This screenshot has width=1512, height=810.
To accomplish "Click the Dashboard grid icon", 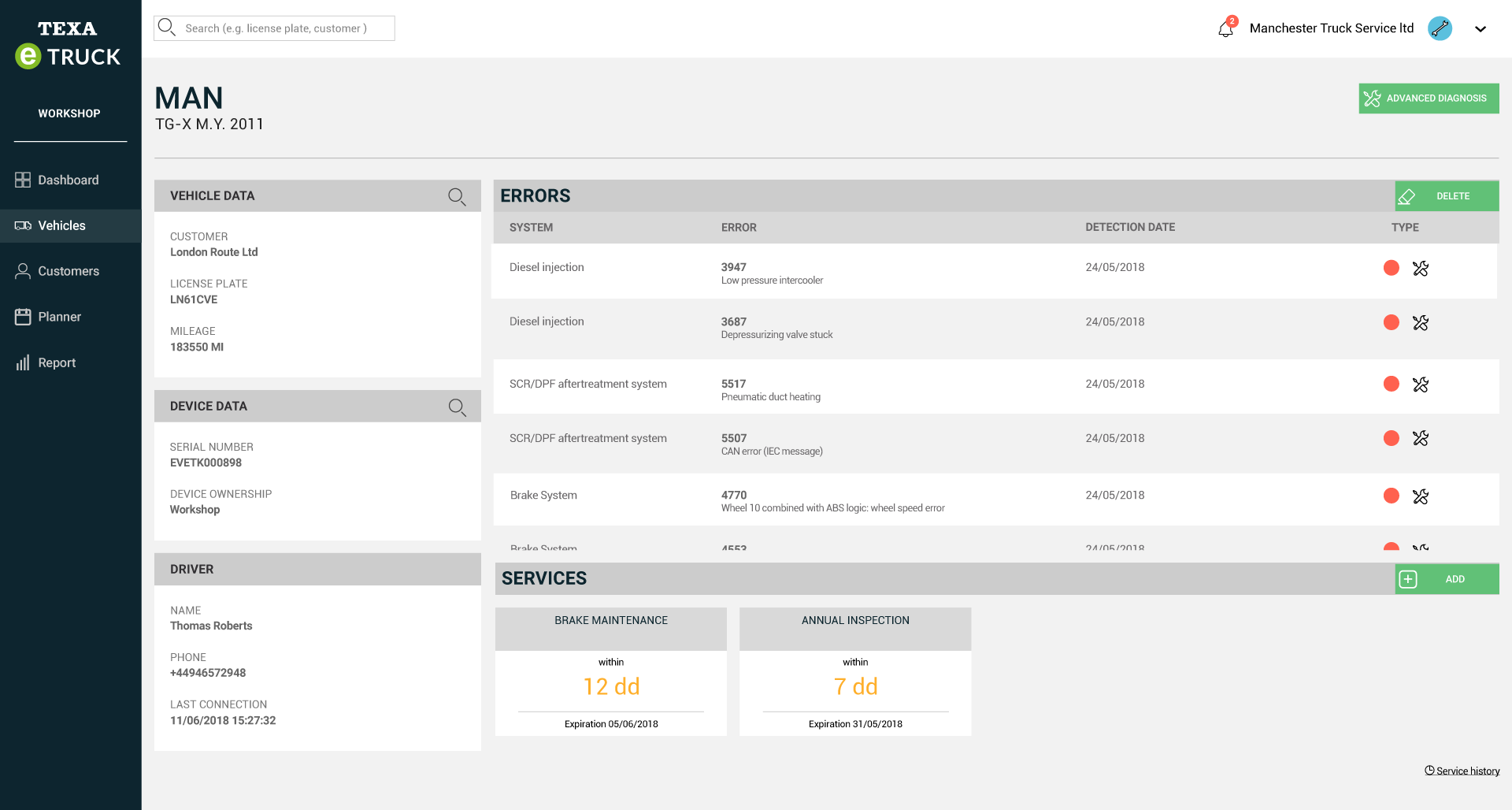I will point(23,180).
